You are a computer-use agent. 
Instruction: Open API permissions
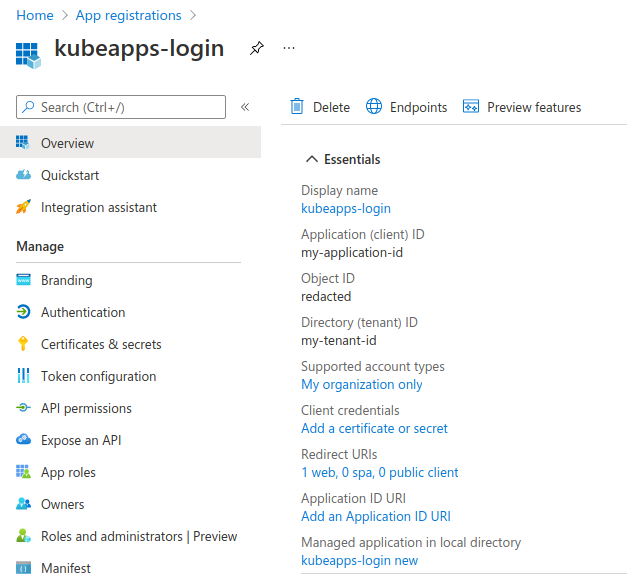click(x=86, y=408)
